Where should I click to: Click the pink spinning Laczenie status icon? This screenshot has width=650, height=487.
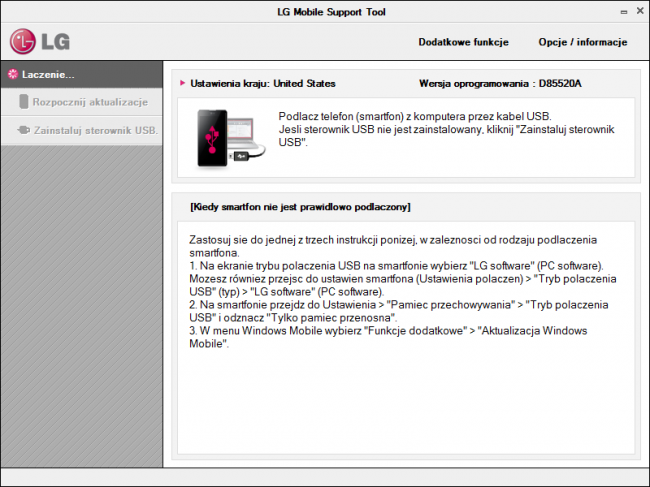[13, 74]
